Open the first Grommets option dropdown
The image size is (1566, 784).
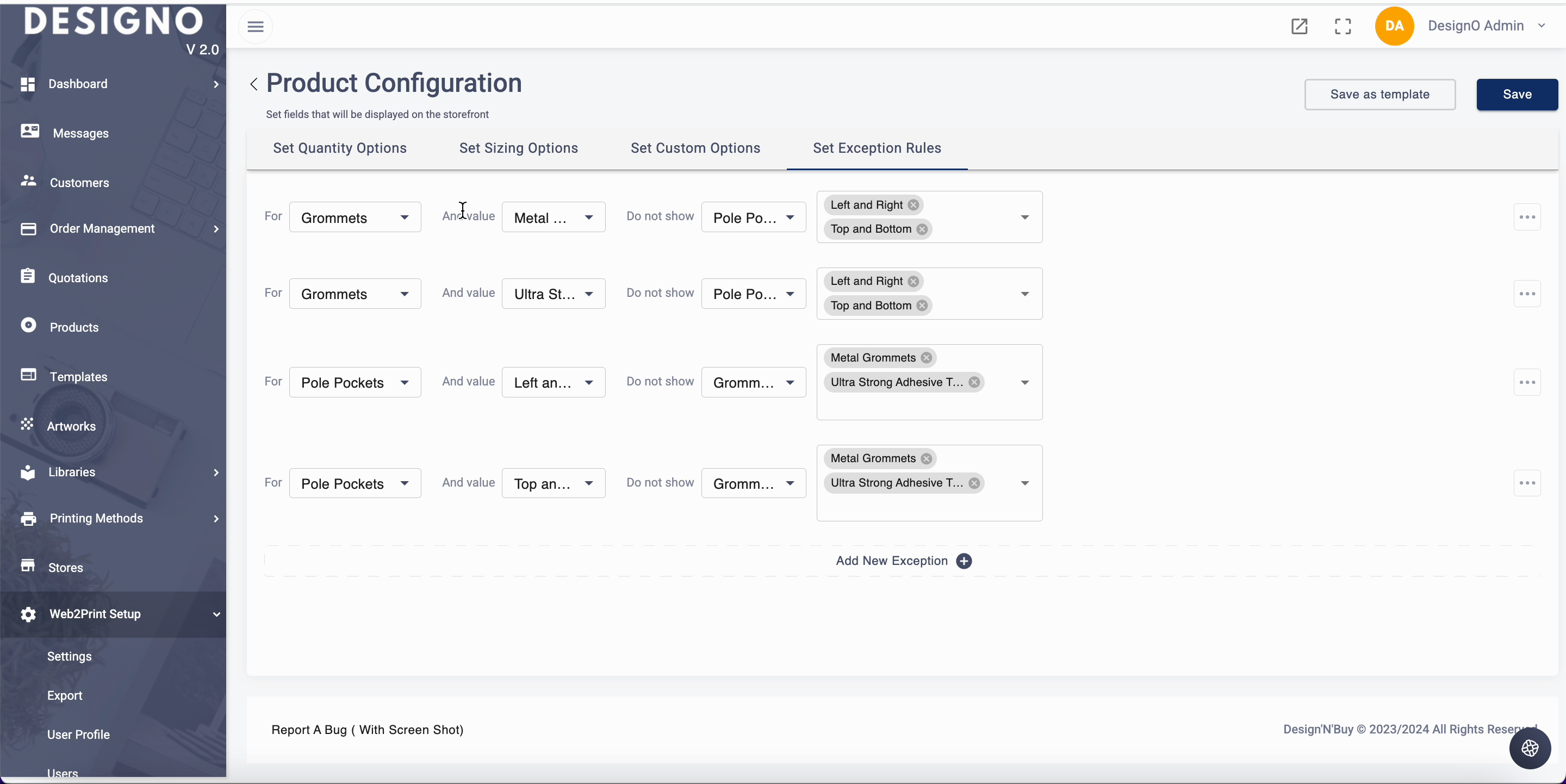coord(355,217)
